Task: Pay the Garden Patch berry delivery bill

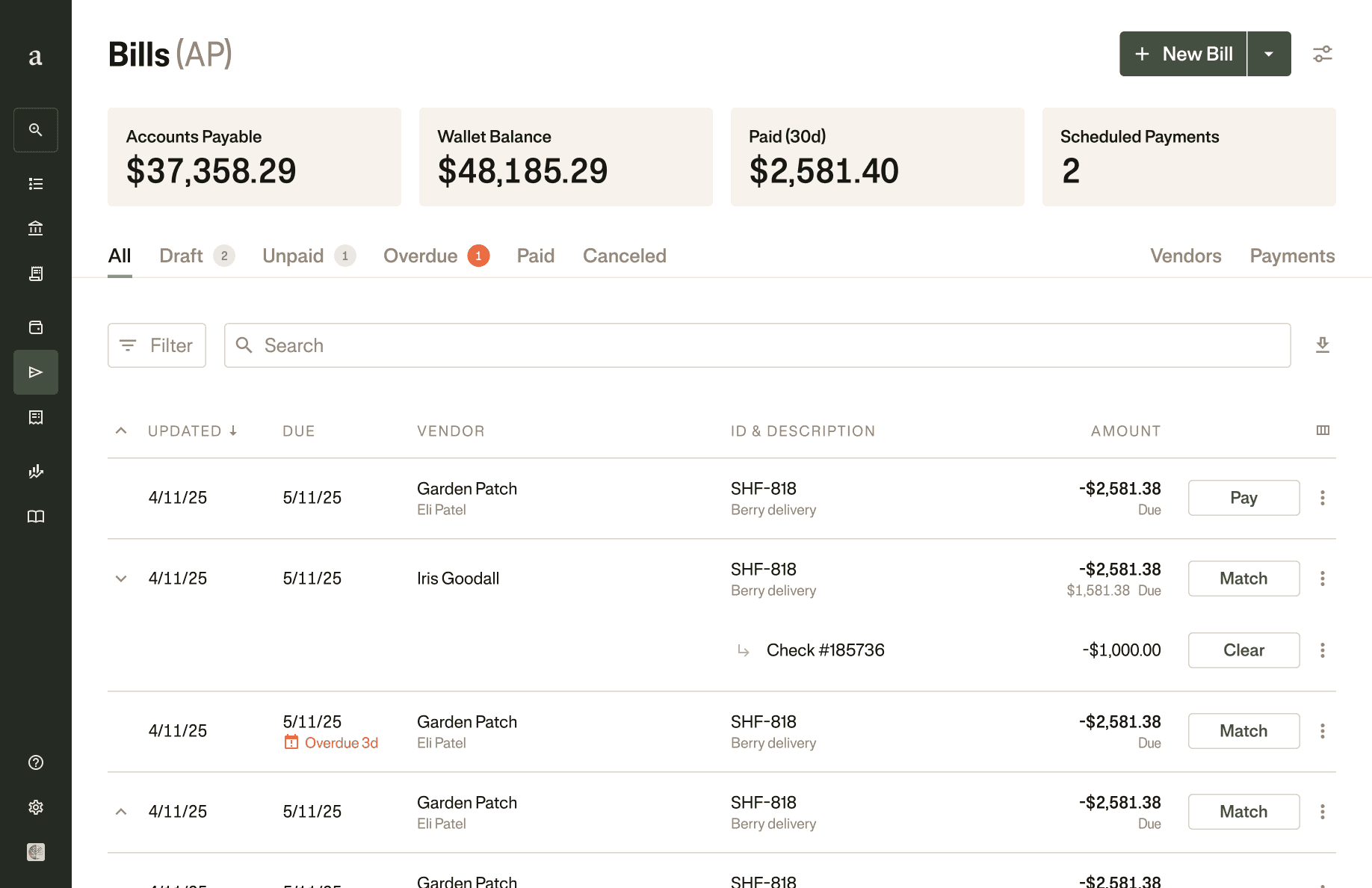Action: [1243, 497]
